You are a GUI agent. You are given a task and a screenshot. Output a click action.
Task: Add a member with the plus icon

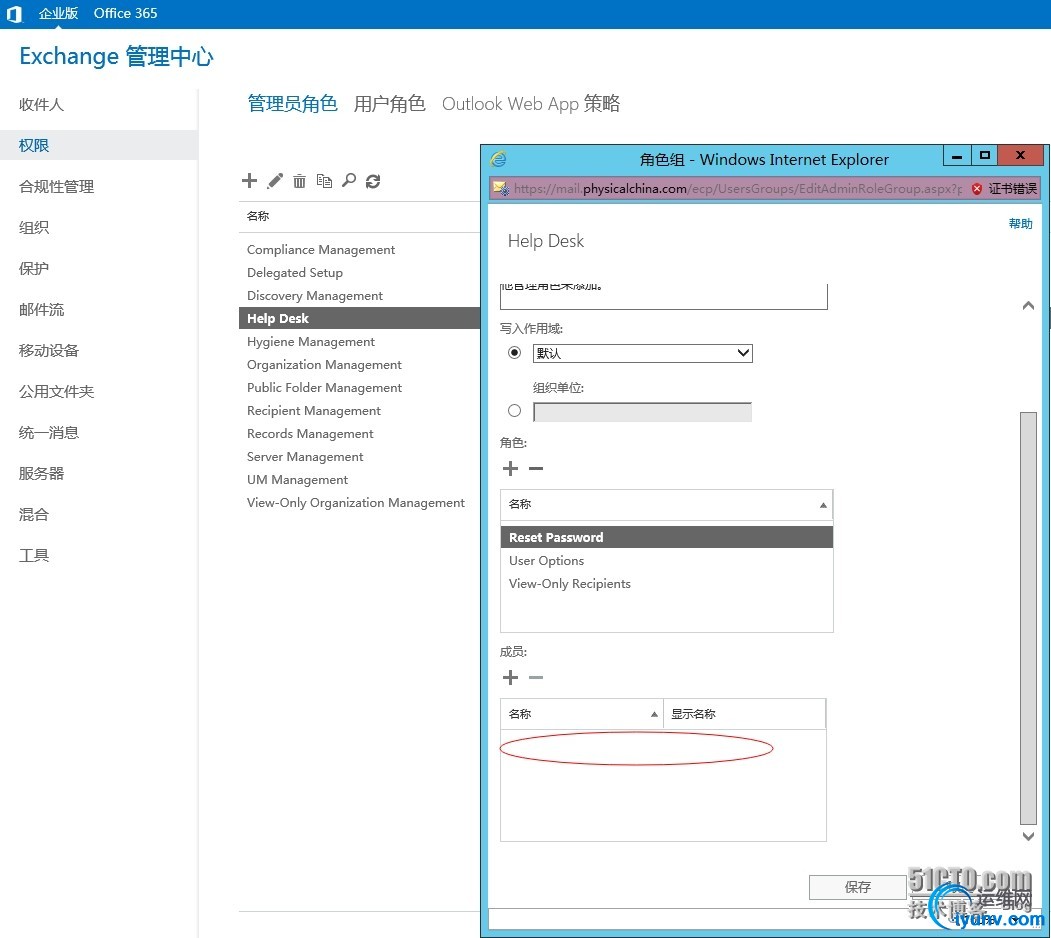click(510, 677)
